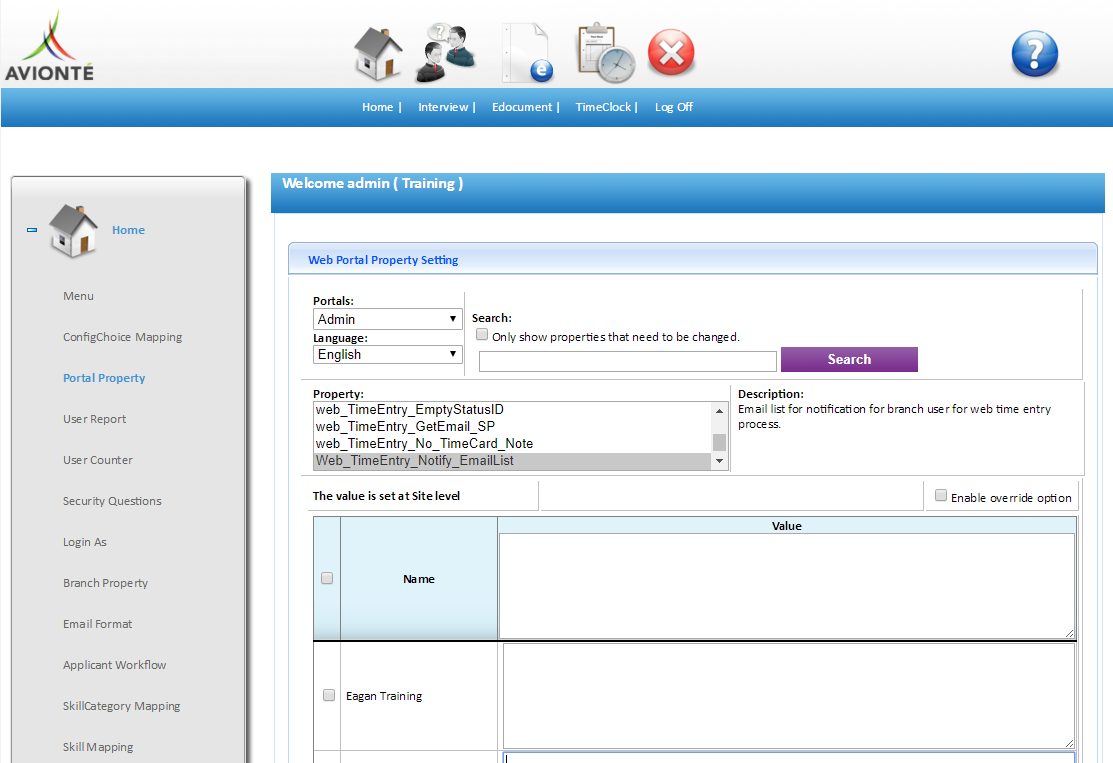Open the Branch Property menu item
Screen dimensions: 1113x763
point(105,583)
